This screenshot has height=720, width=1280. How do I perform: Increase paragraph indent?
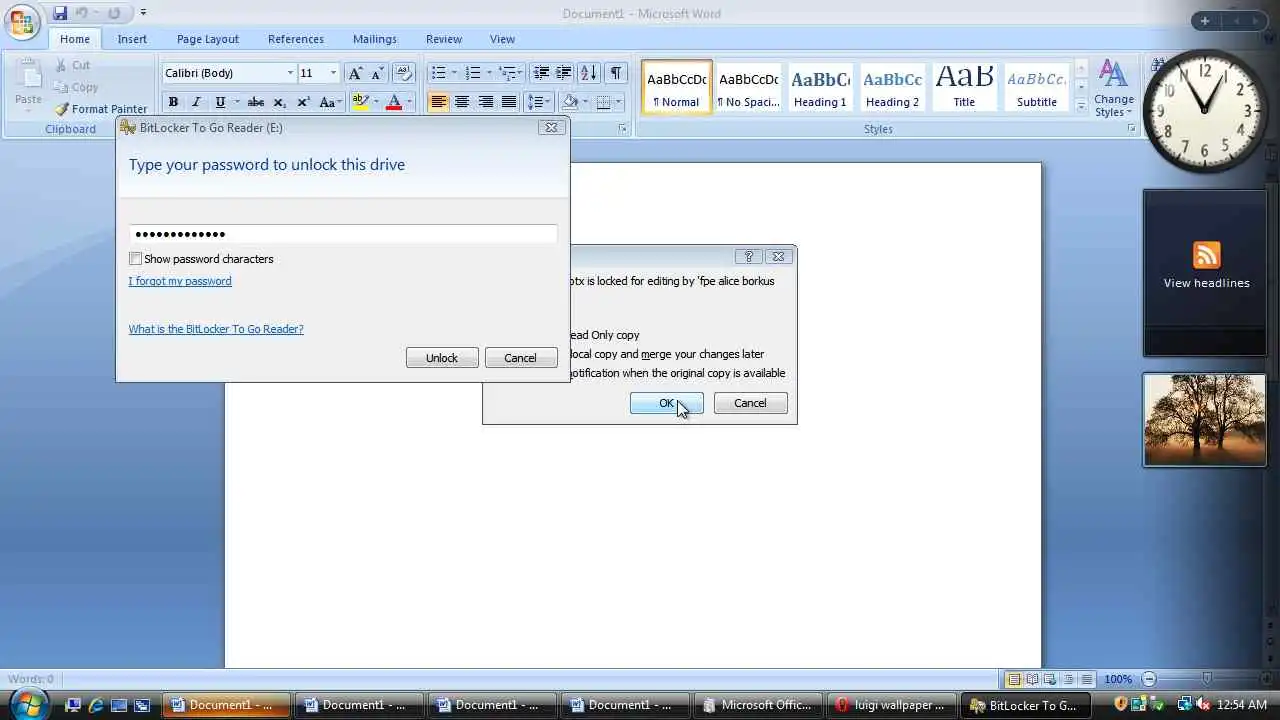pyautogui.click(x=564, y=73)
